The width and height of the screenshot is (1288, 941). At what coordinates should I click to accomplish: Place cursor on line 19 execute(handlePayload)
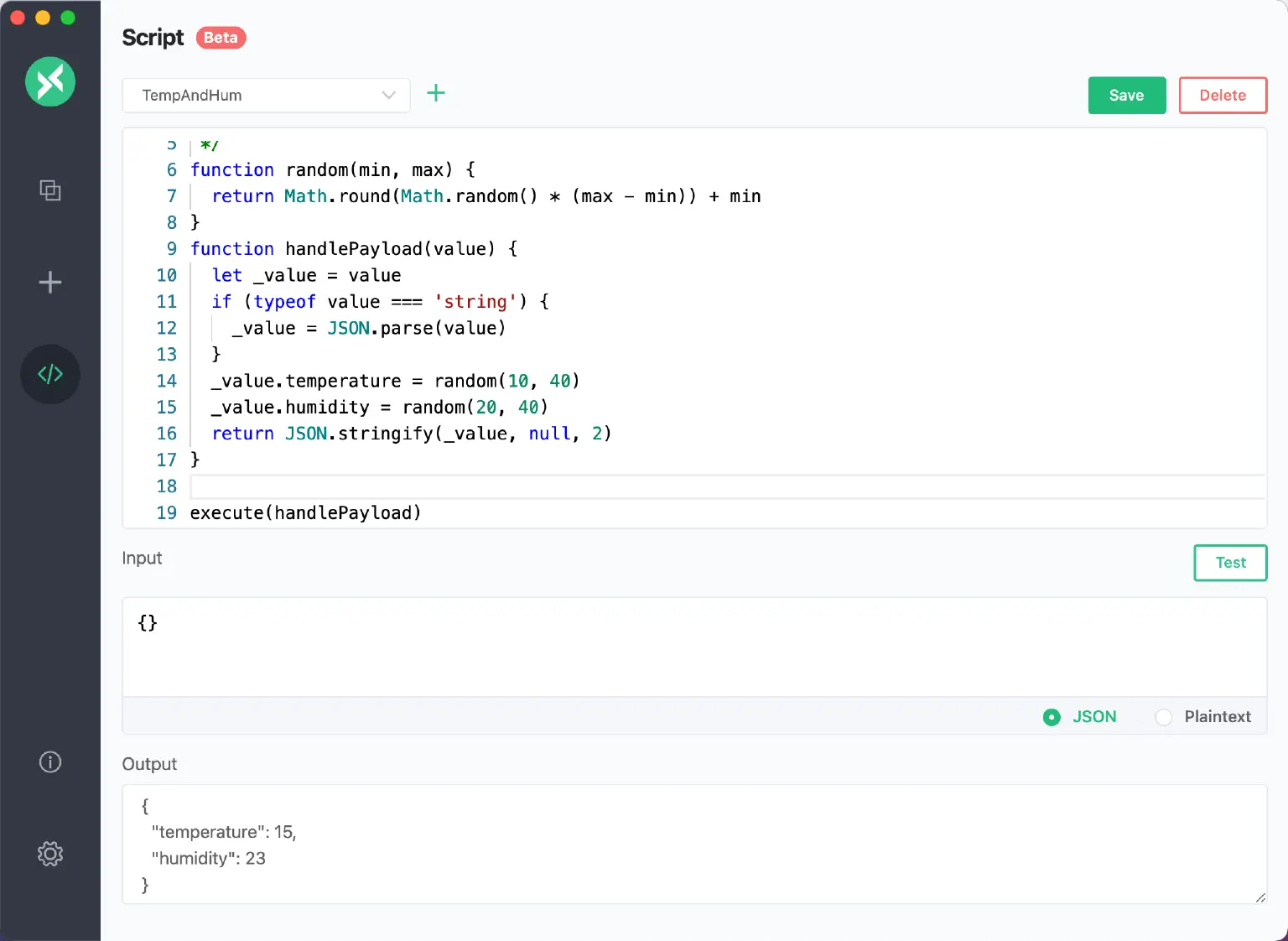304,512
